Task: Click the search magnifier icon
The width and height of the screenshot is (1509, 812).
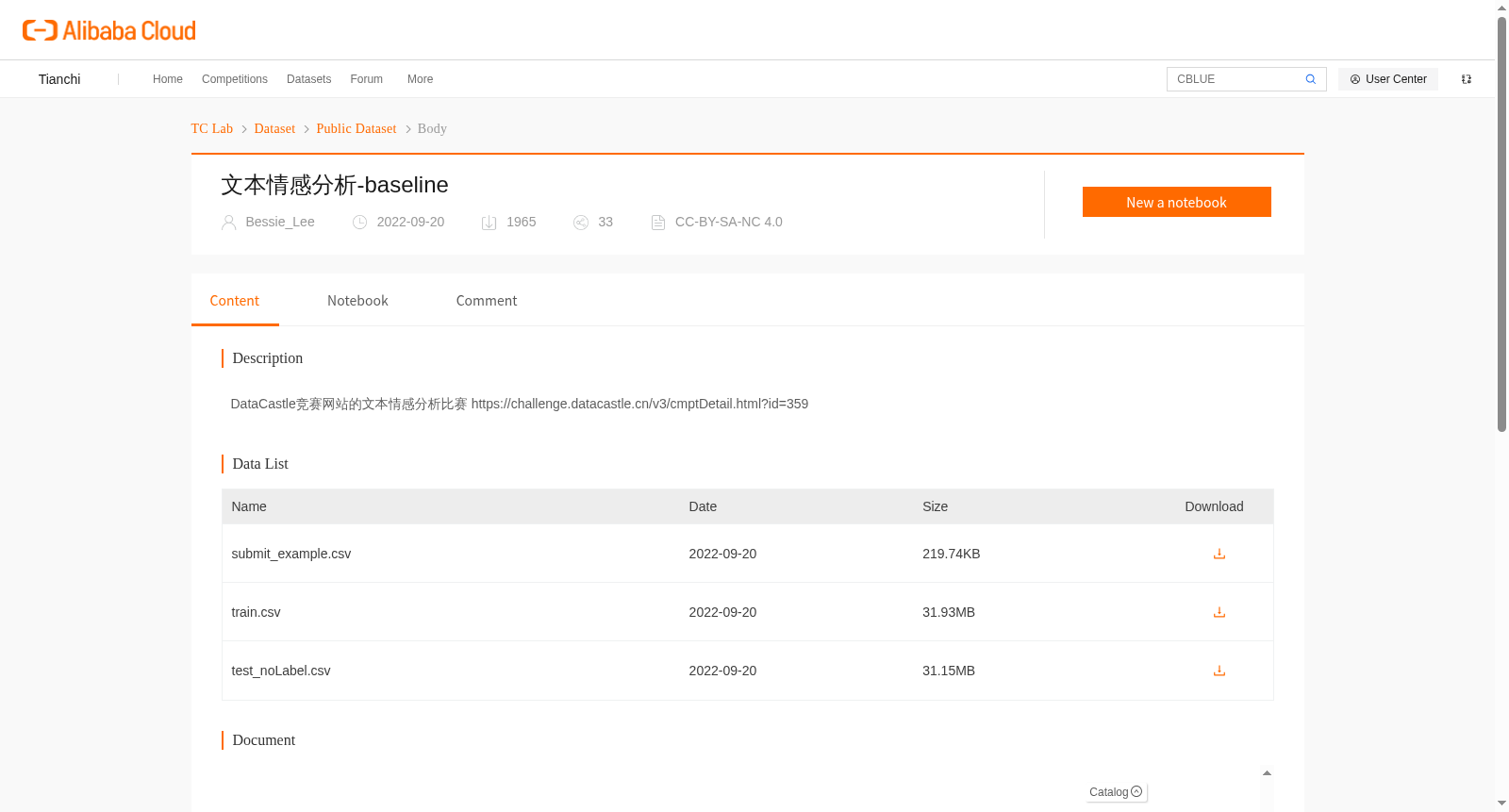Action: (1310, 79)
